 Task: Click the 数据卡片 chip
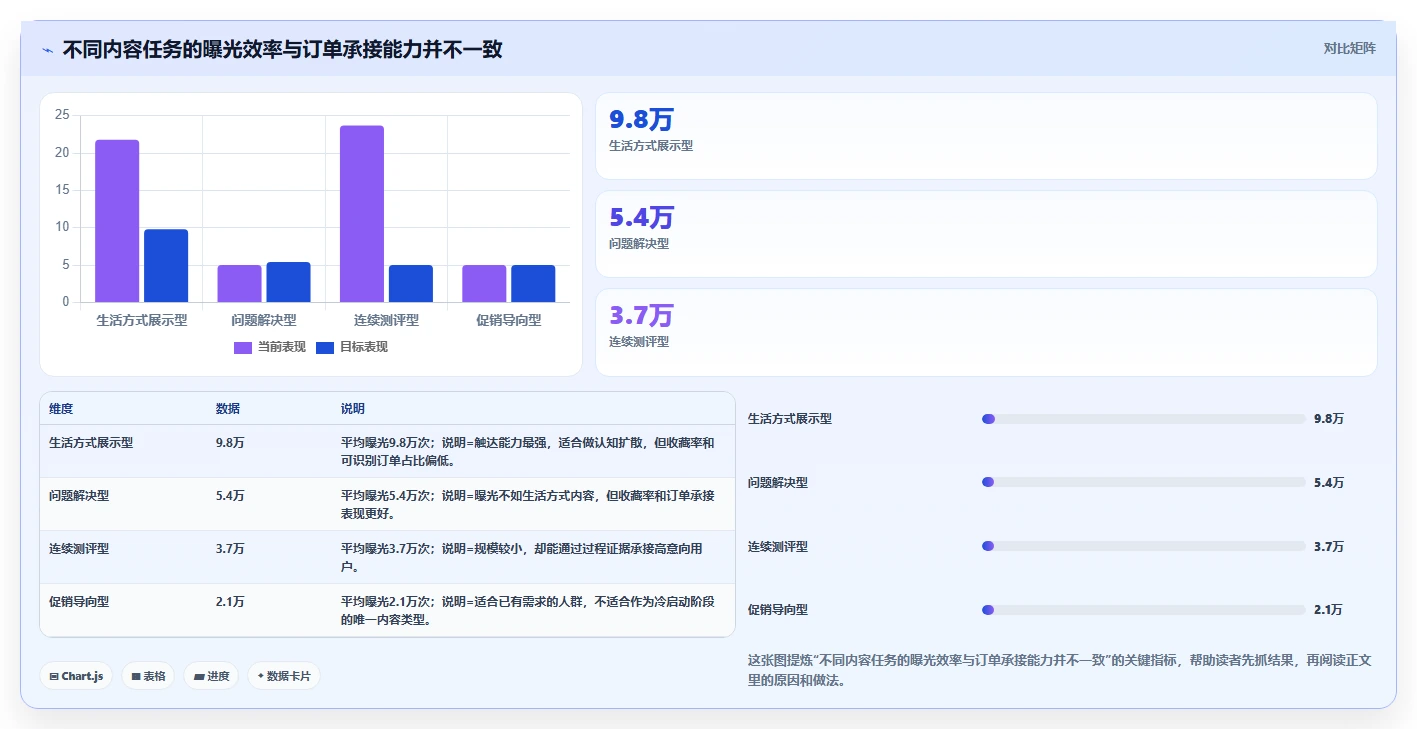pos(284,676)
